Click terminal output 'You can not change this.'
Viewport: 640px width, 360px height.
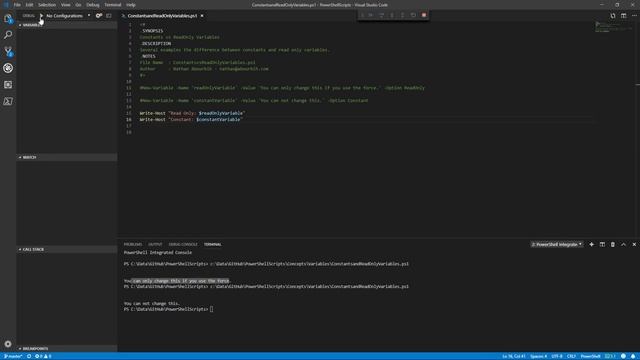click(x=151, y=304)
